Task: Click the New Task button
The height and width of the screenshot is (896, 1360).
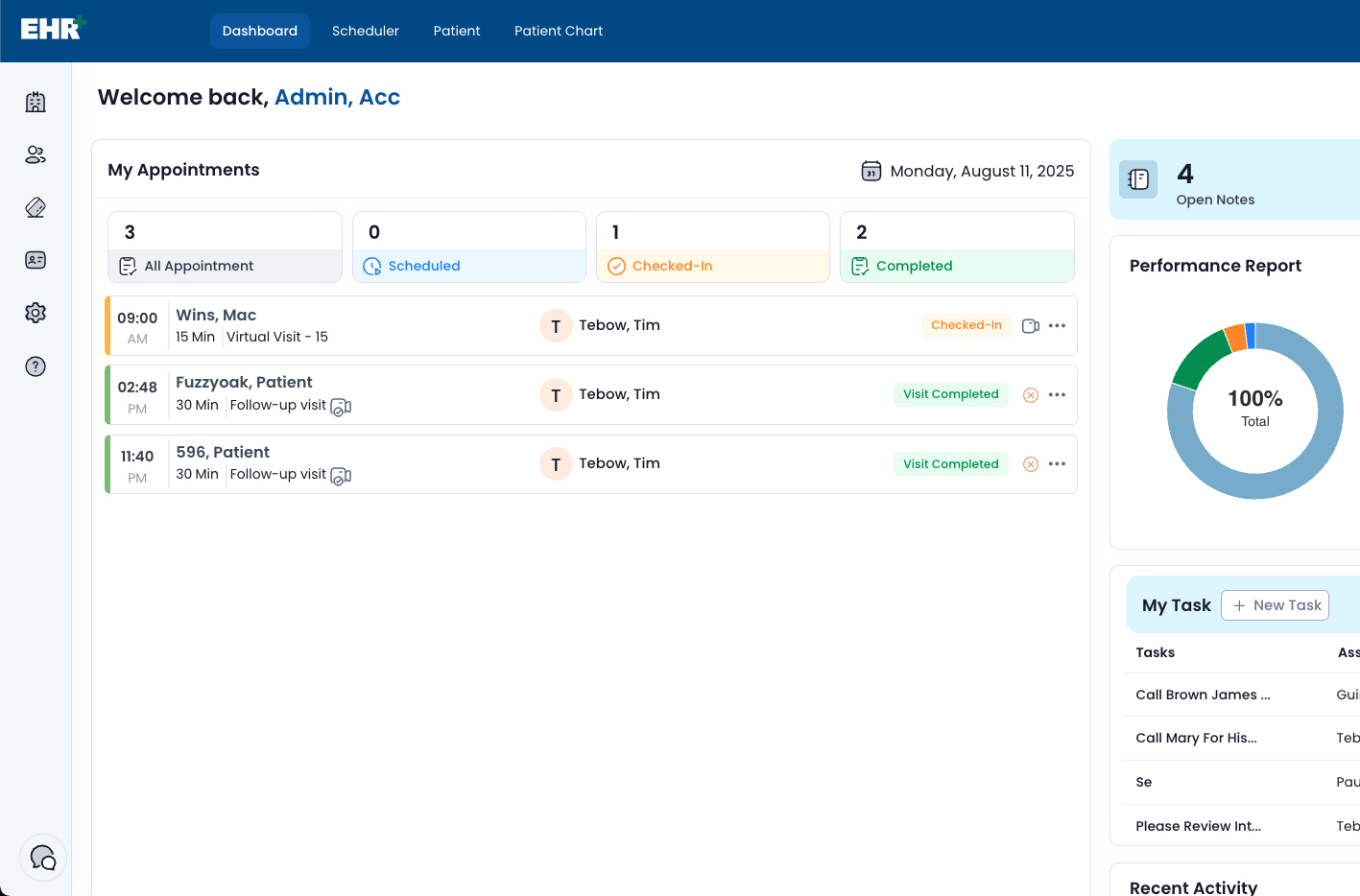Action: [x=1275, y=605]
